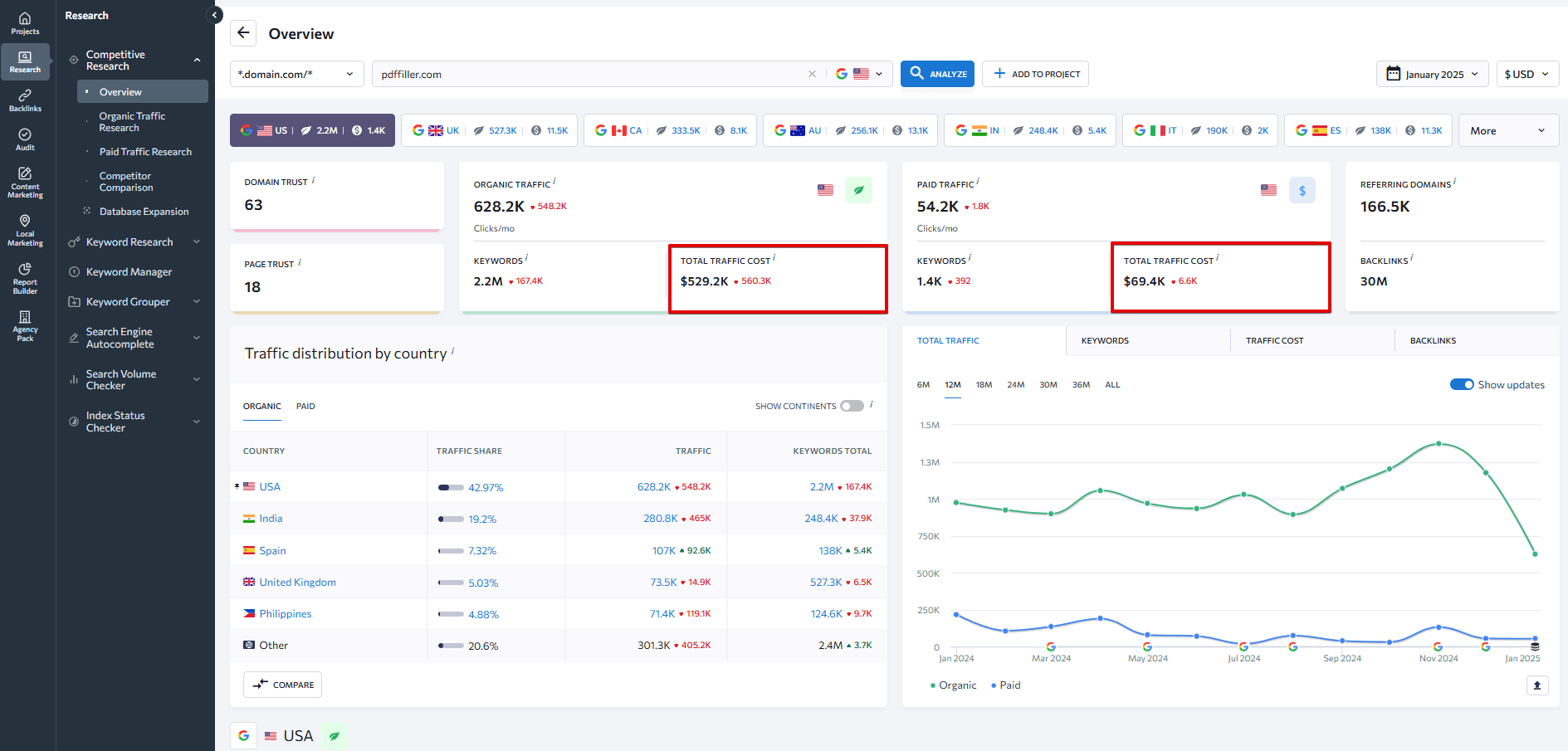Screen dimensions: 1568x751
Task: Select the 24M time range
Action: 1015,385
